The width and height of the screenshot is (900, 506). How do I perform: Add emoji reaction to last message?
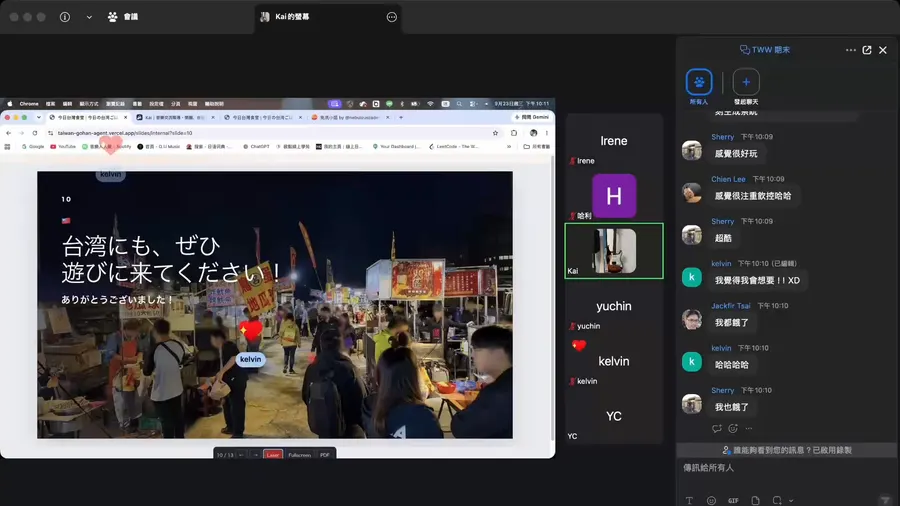tap(733, 429)
